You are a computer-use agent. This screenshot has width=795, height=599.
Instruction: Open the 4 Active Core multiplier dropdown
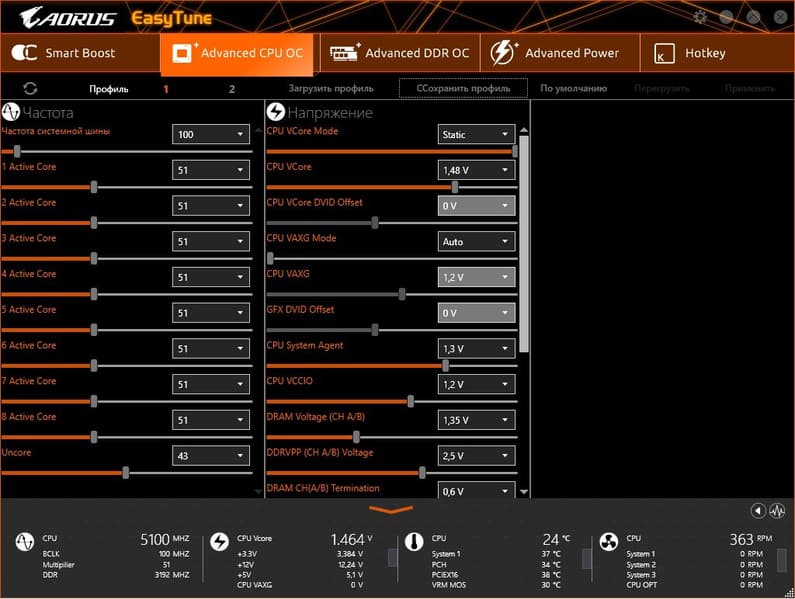tap(211, 277)
